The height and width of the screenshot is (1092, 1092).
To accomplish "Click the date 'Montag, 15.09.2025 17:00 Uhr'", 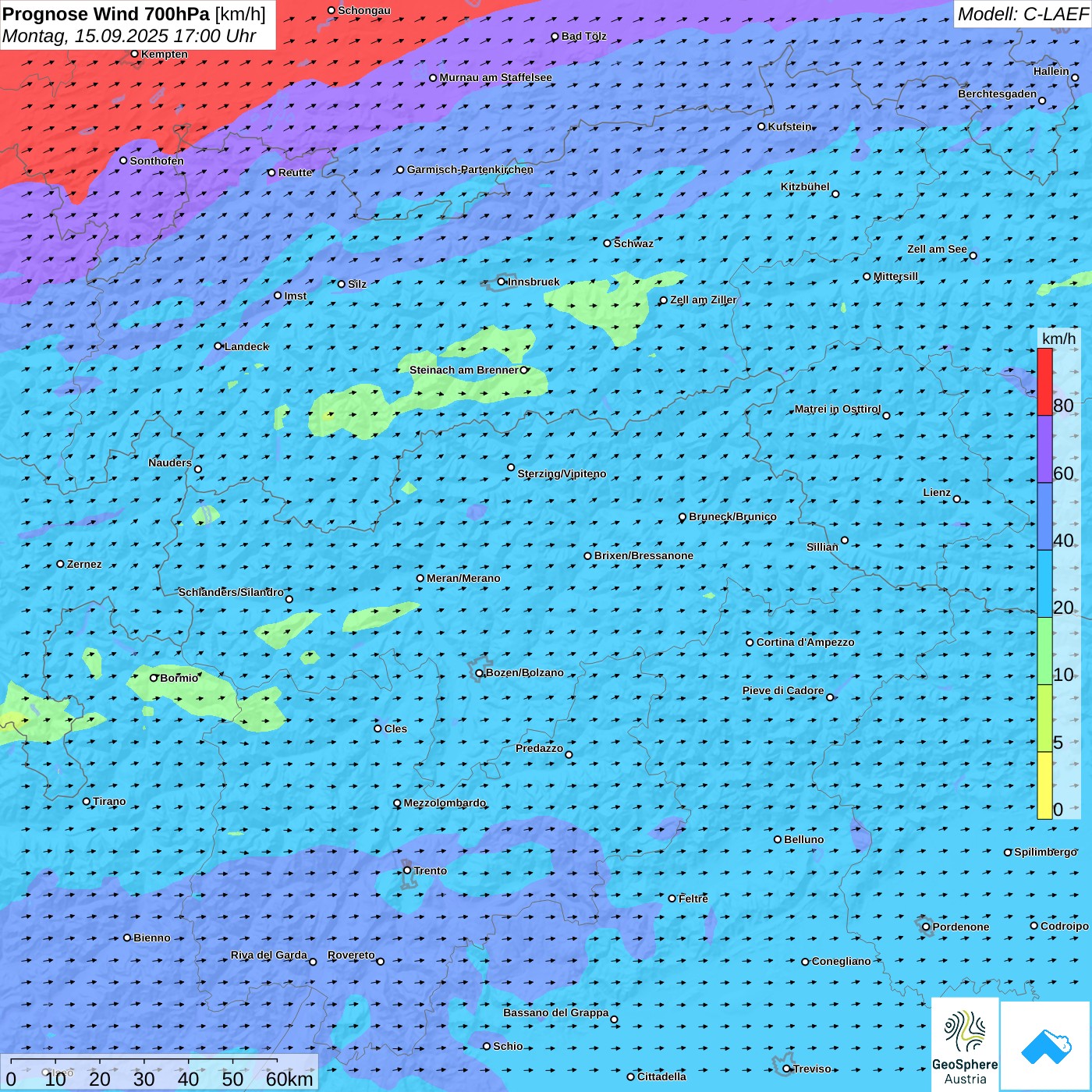I will pos(129,36).
